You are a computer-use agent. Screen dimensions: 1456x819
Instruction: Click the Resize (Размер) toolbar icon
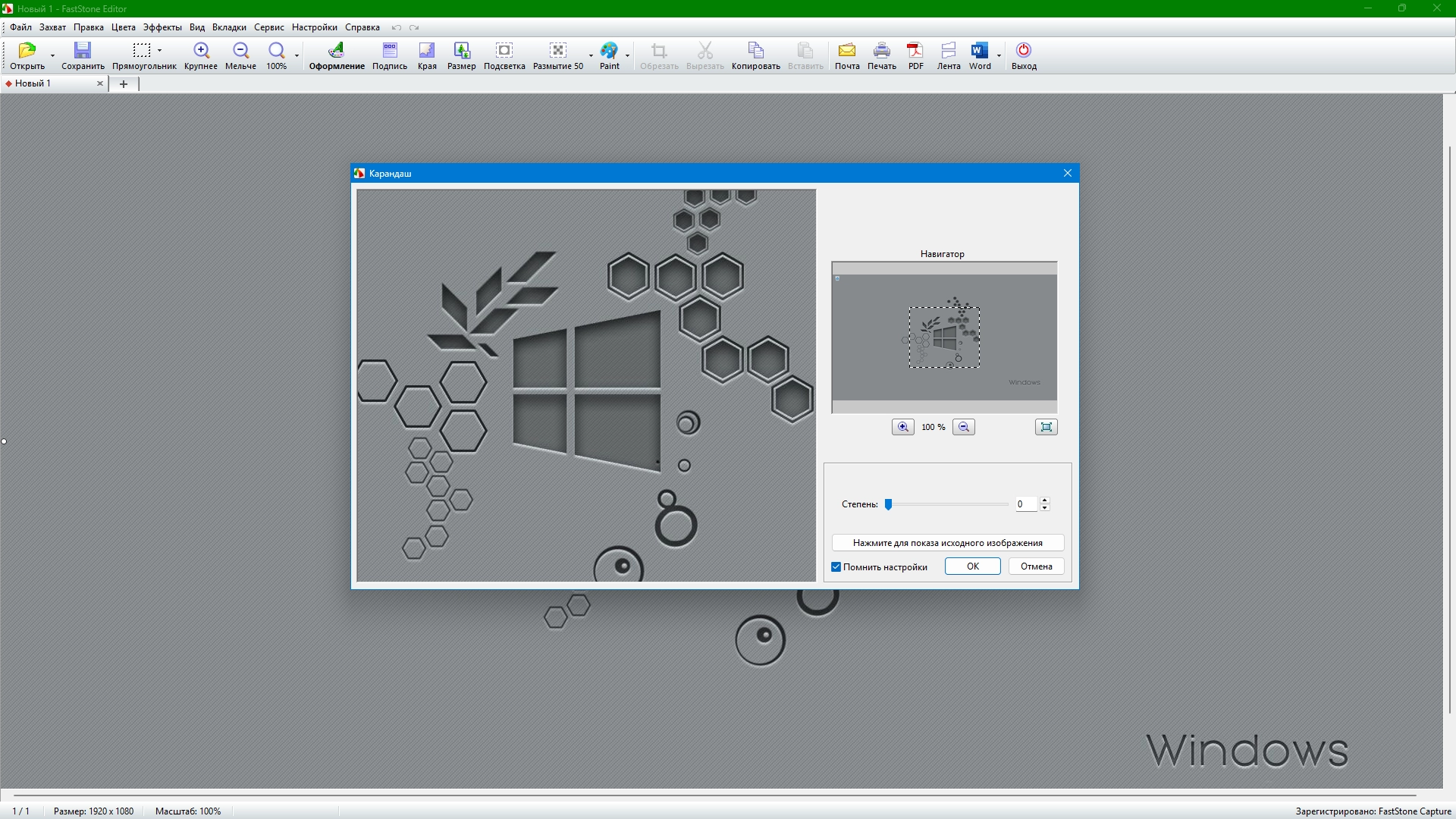461,51
